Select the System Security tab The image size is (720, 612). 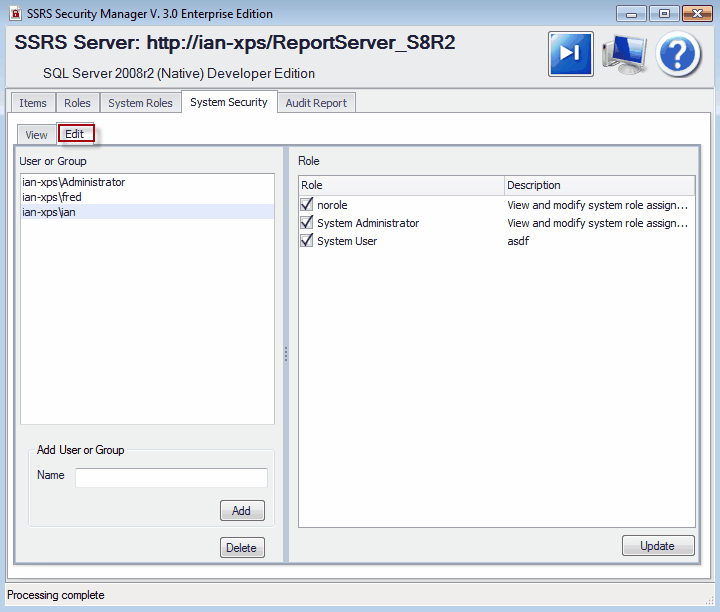(229, 102)
